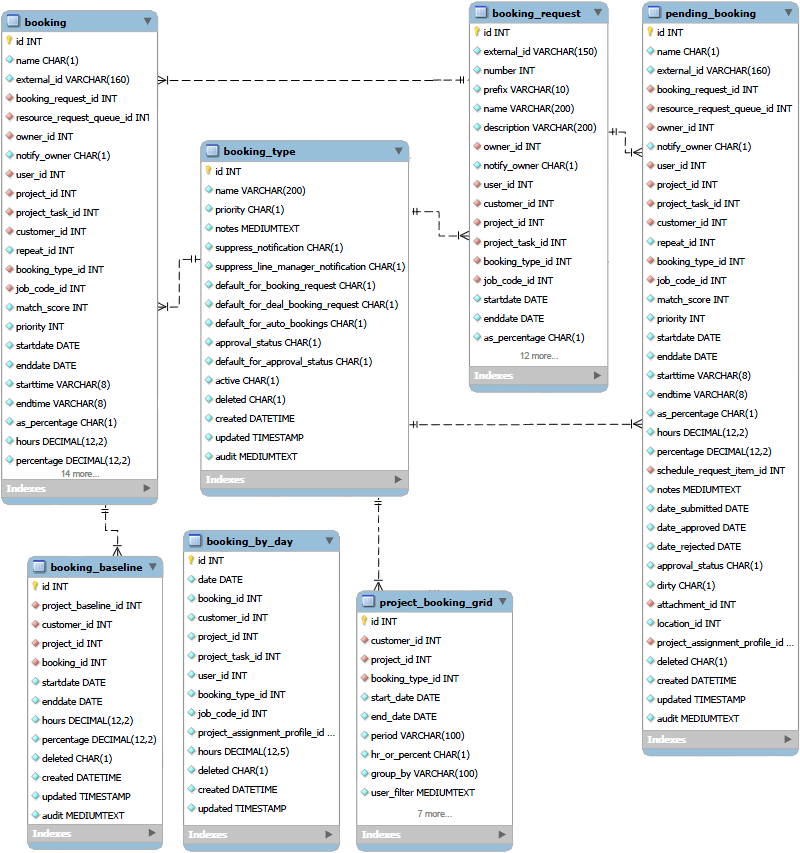Click red diamond beside booking_baseline project_baseline_id
Viewport: 800px width, 853px height.
pyautogui.click(x=35, y=605)
